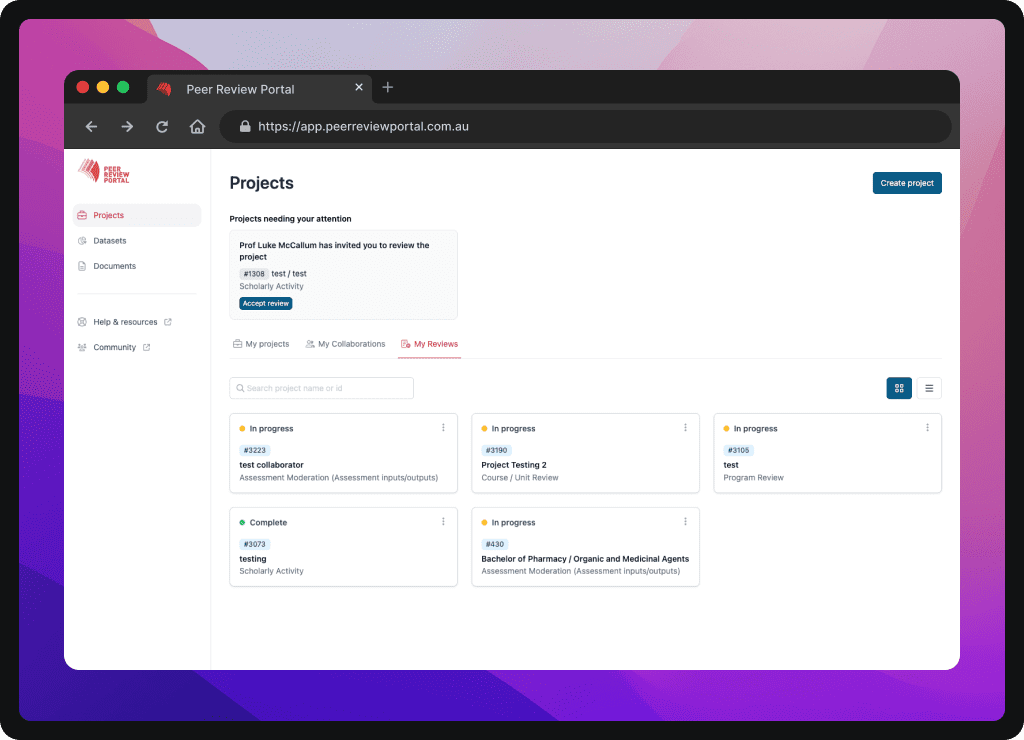Open options menu for Project Testing 2 card
This screenshot has height=740, width=1024.
pyautogui.click(x=685, y=428)
